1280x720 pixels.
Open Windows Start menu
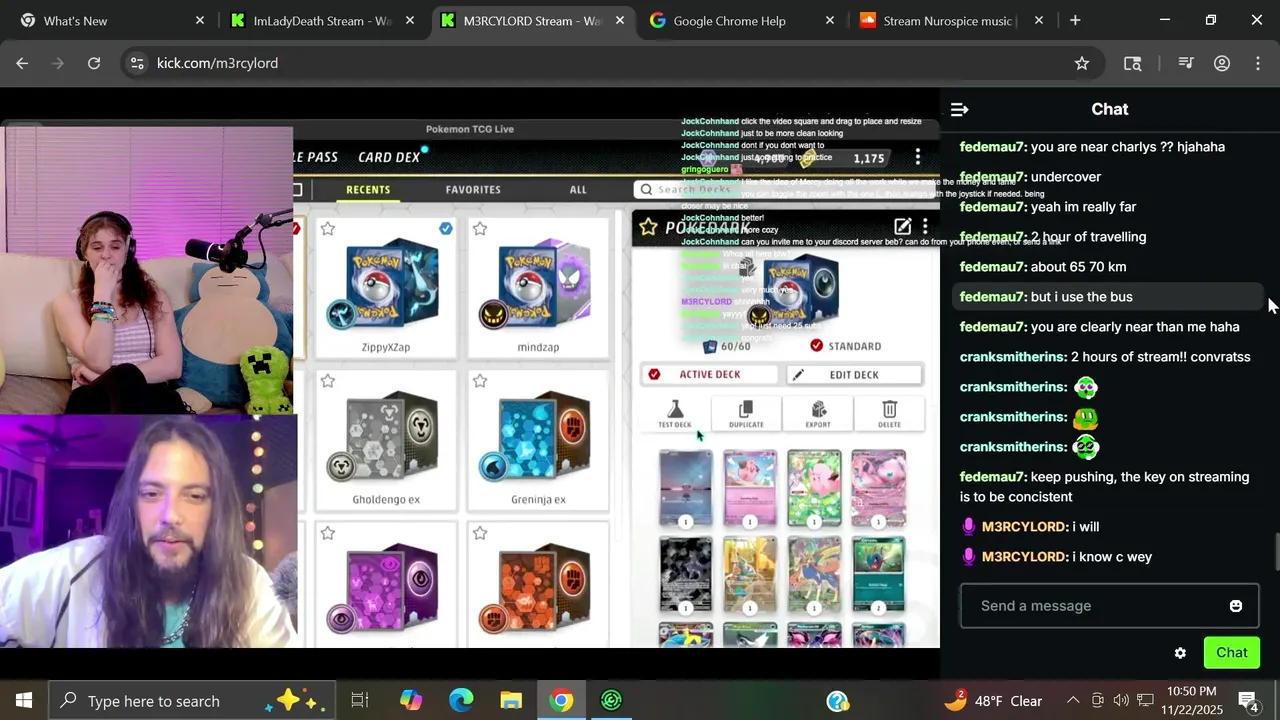[24, 701]
